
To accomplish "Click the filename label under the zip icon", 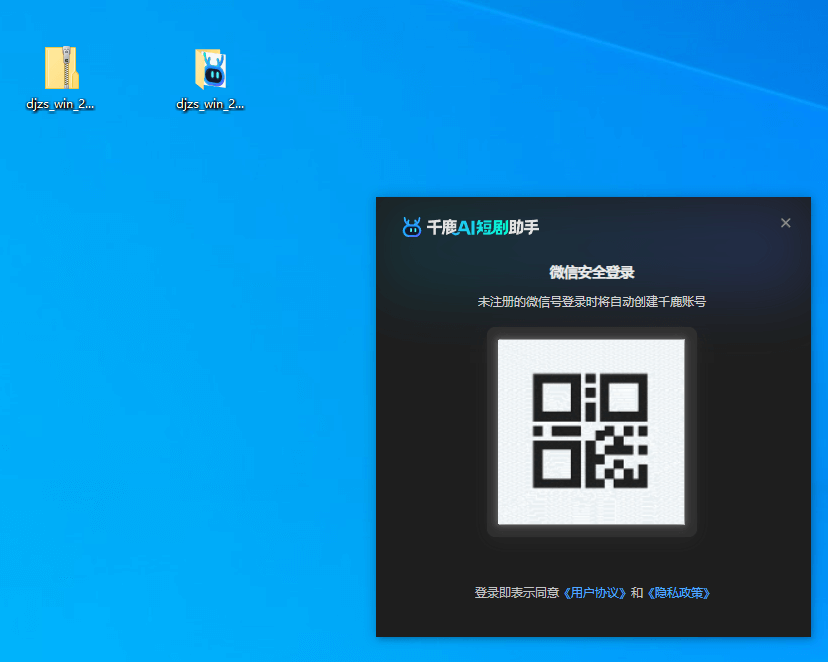I will pyautogui.click(x=61, y=104).
